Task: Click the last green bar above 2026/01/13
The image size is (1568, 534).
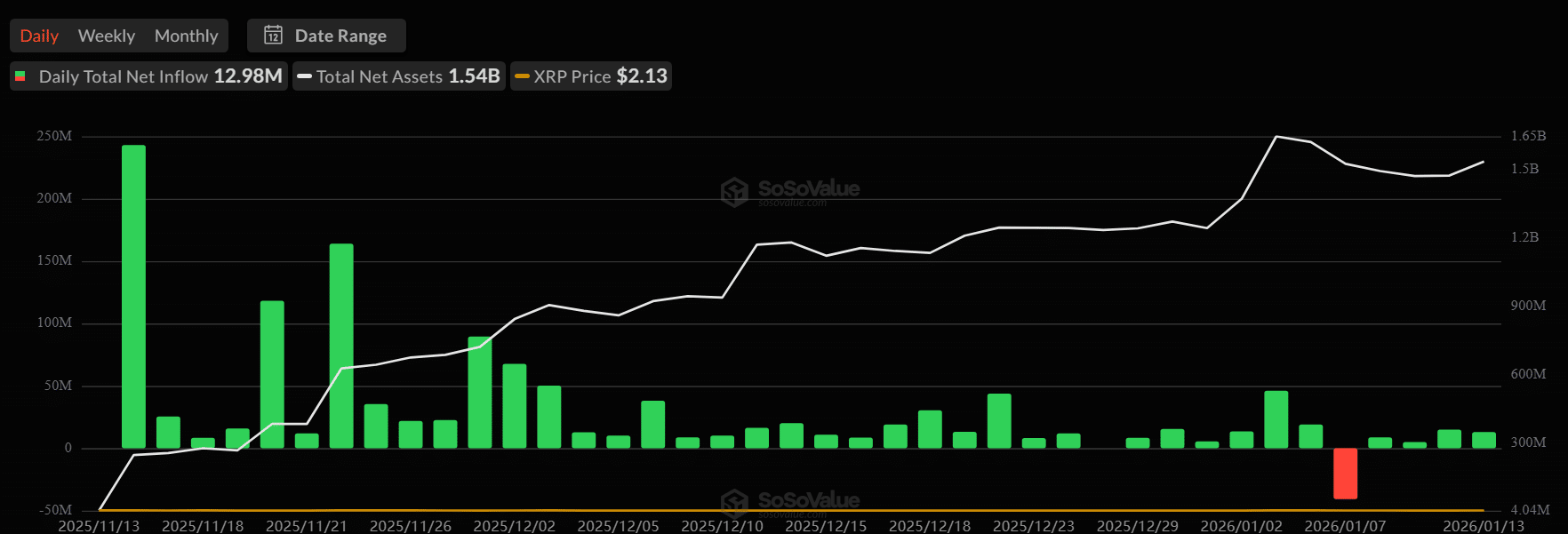Action: [x=1484, y=440]
